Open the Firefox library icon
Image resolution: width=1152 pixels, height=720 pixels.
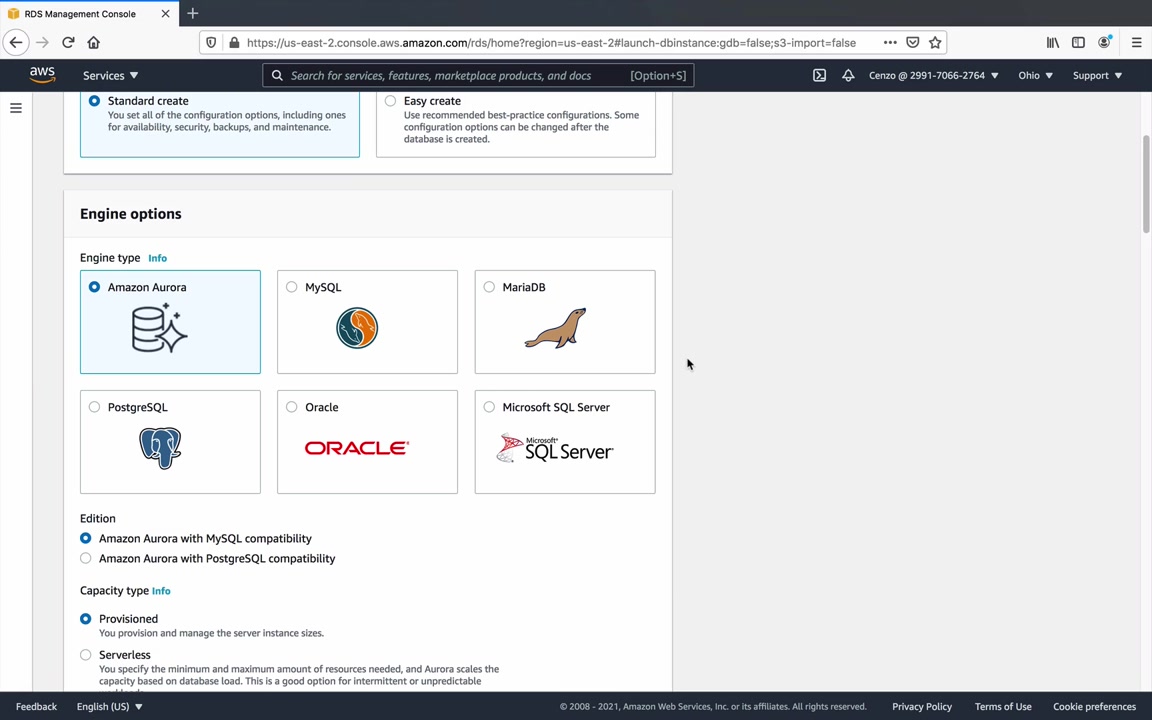(1053, 43)
